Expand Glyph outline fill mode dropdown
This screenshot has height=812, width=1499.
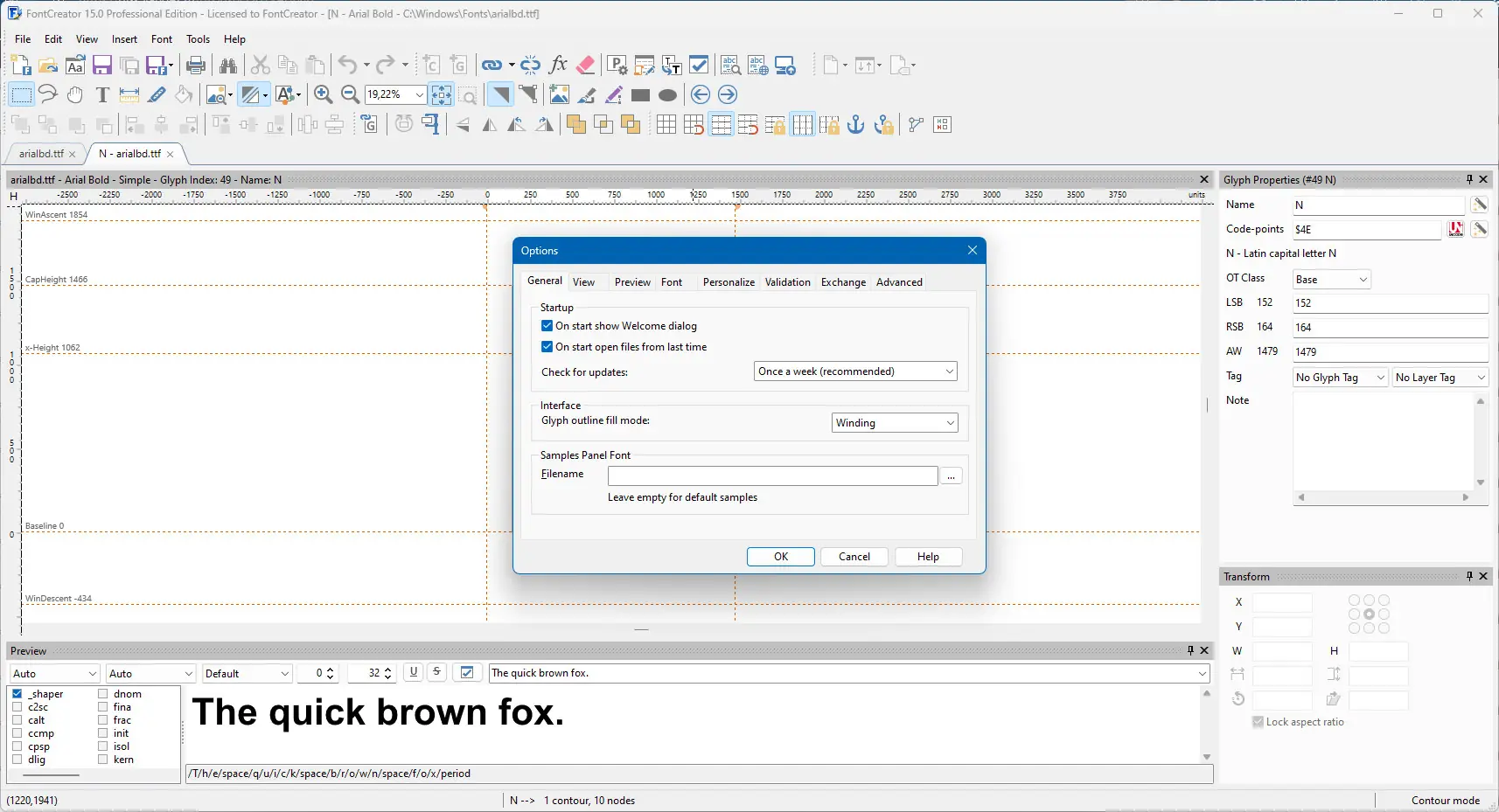(894, 423)
